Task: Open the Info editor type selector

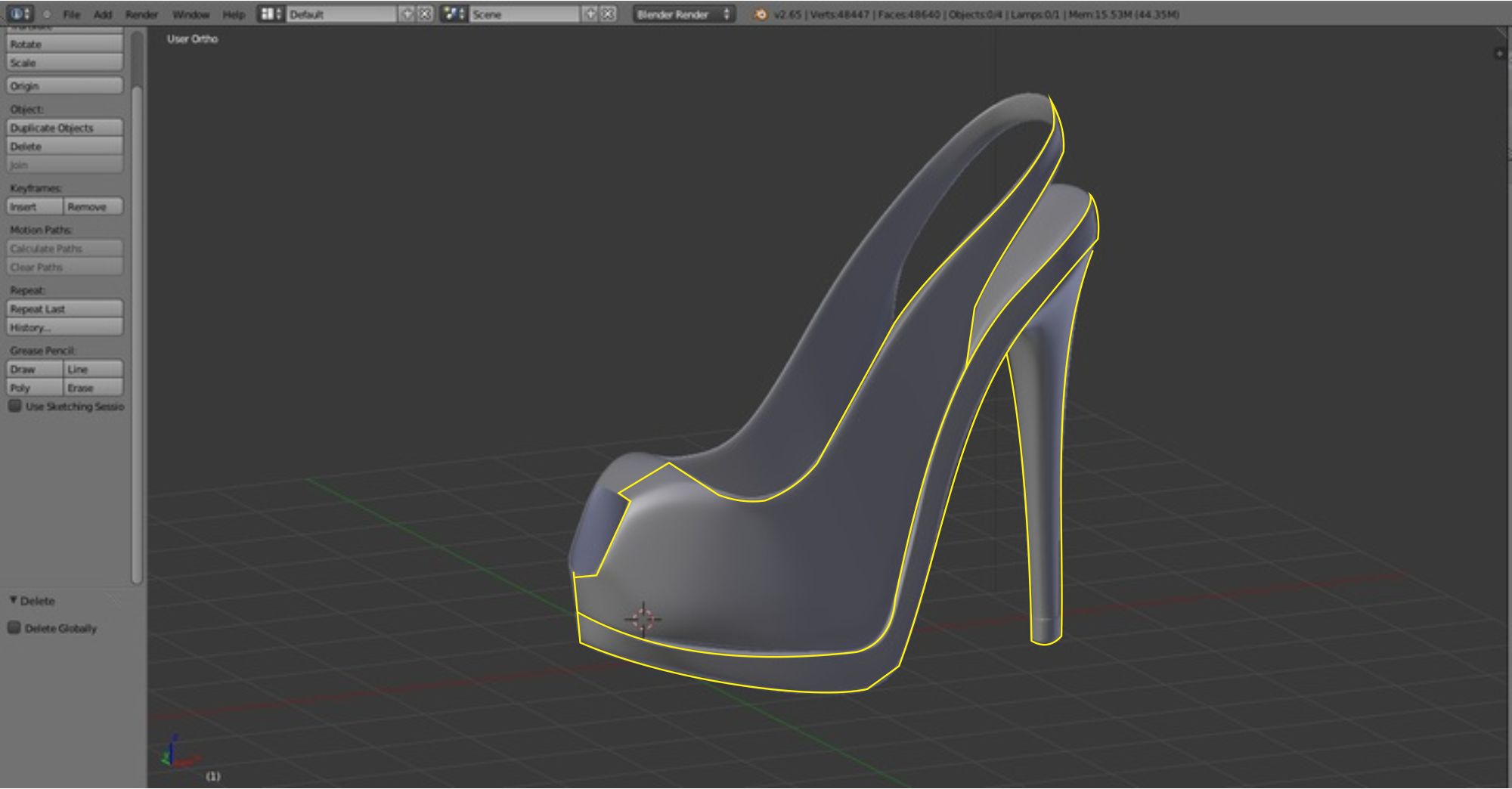Action: (x=20, y=14)
